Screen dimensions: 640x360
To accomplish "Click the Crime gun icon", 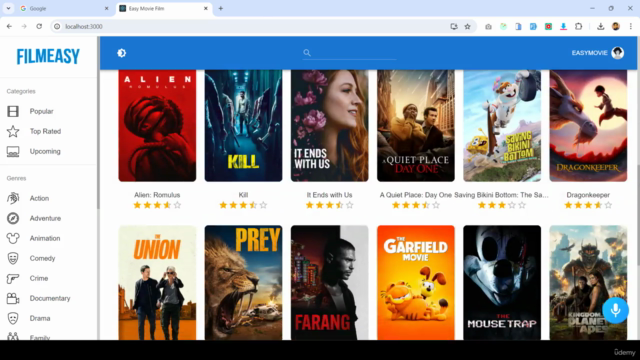I will pos(13,278).
